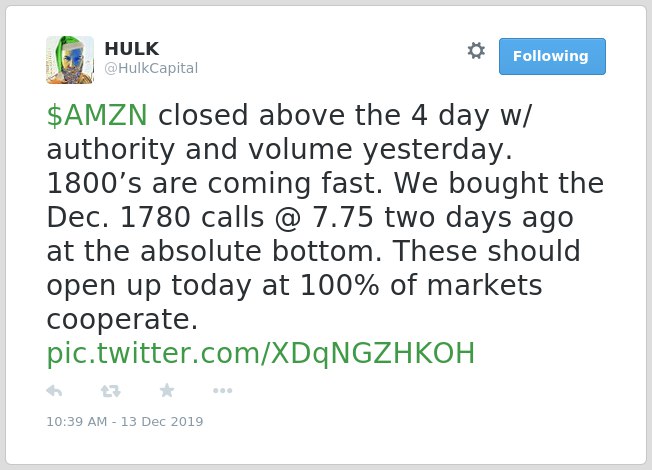This screenshot has height=470, width=652.
Task: Retweet the $AMZN tweet
Action: pos(111,391)
